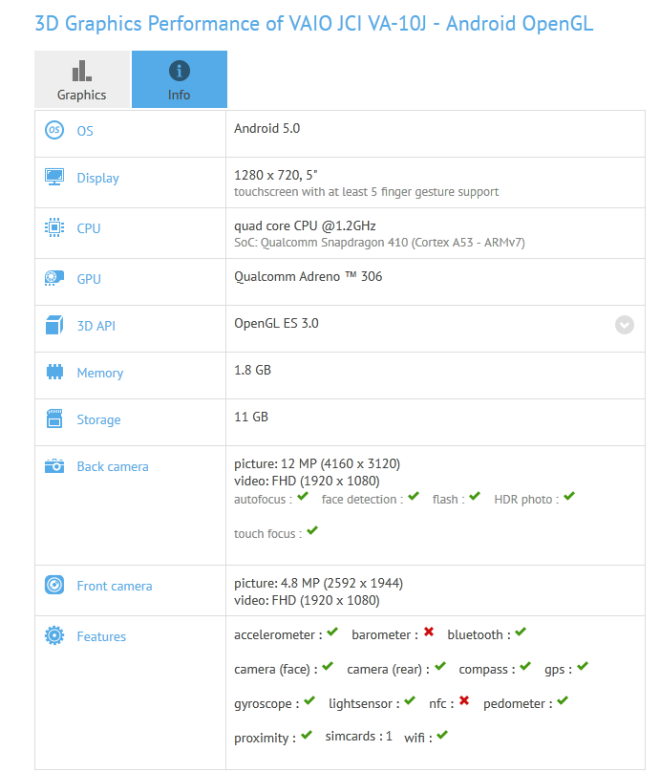
Task: Click the GPU card icon
Action: (x=54, y=278)
